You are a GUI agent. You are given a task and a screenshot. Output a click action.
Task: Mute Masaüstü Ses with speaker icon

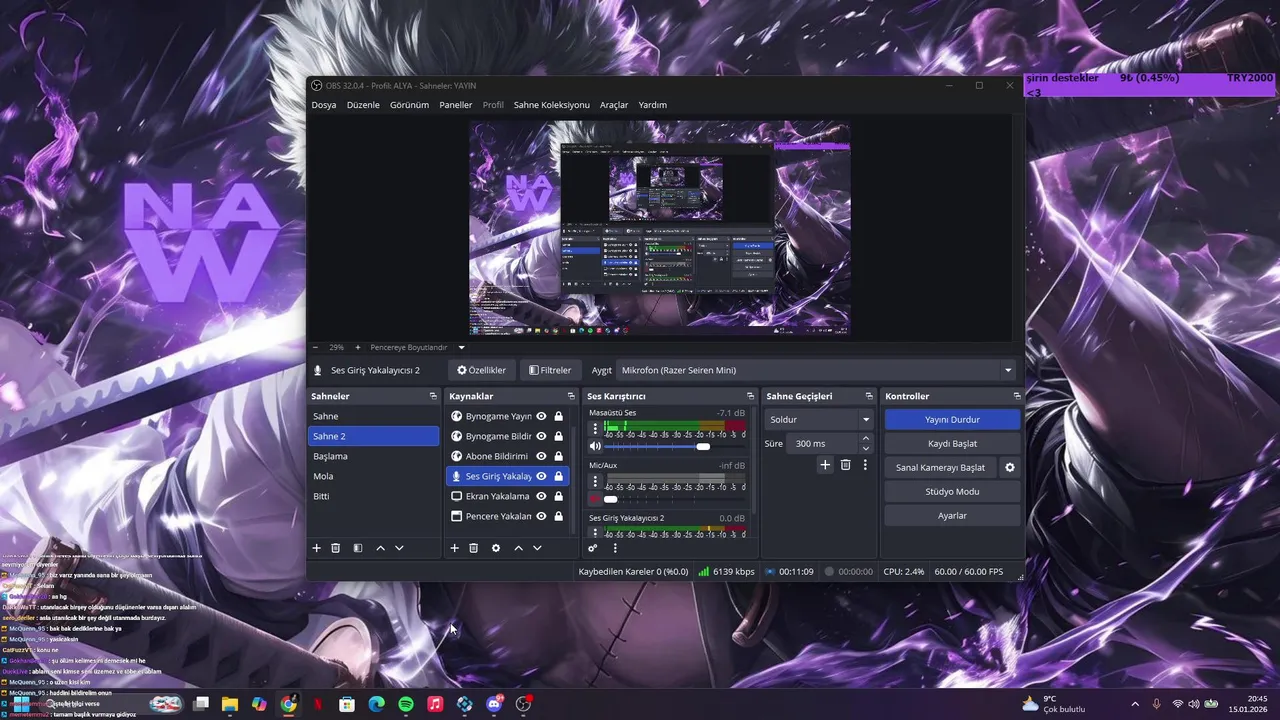[x=595, y=446]
